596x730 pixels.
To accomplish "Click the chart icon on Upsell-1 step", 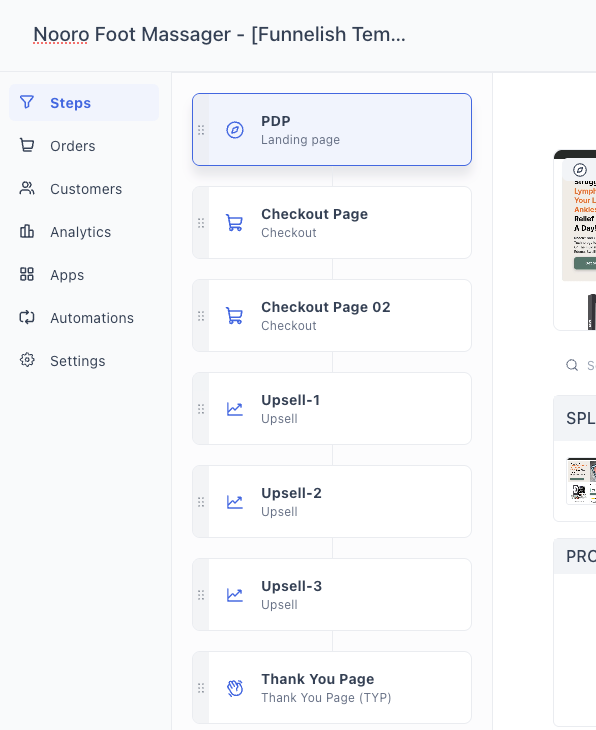I will [235, 409].
